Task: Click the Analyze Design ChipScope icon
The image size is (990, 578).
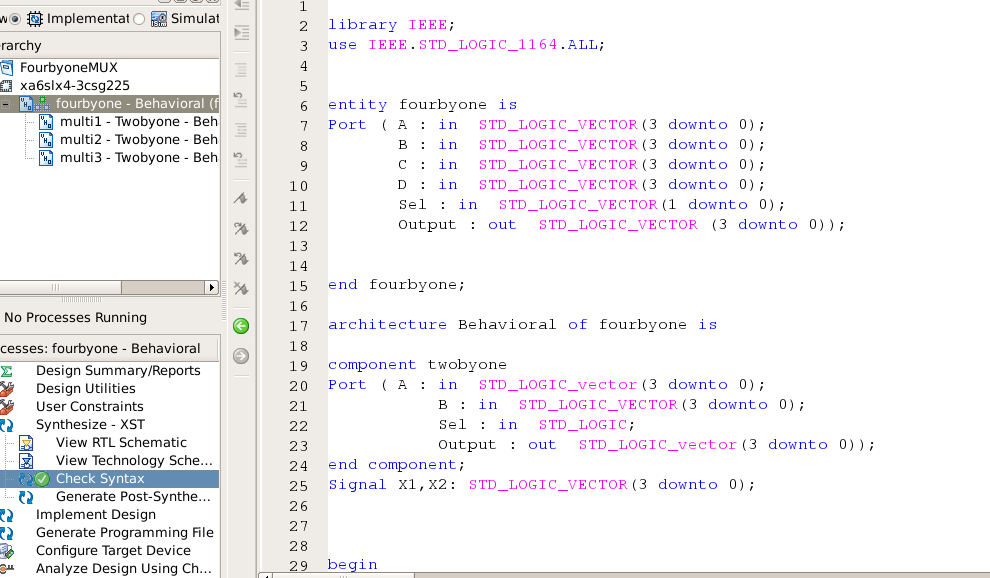Action: coord(6,569)
